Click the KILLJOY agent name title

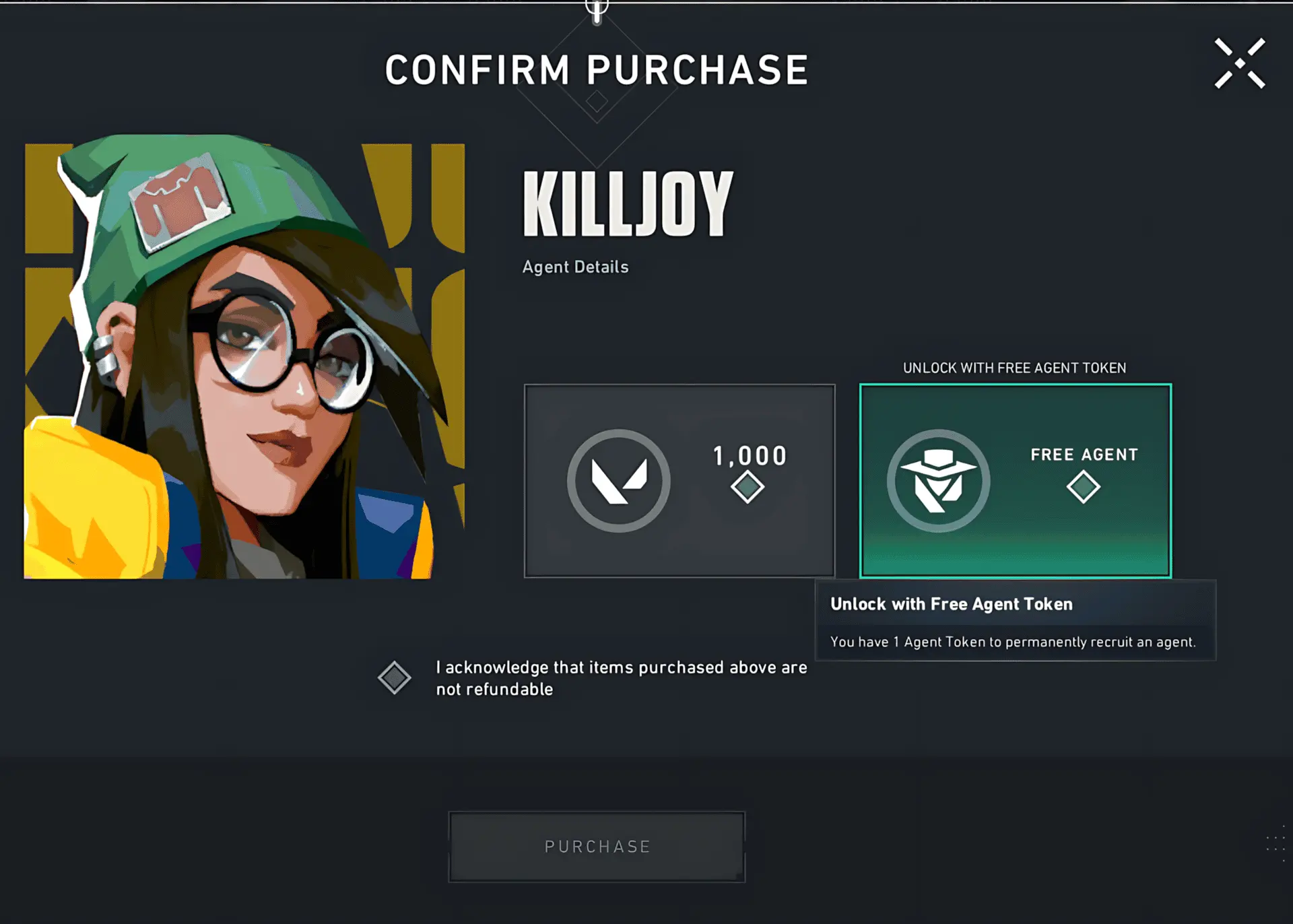[x=628, y=203]
